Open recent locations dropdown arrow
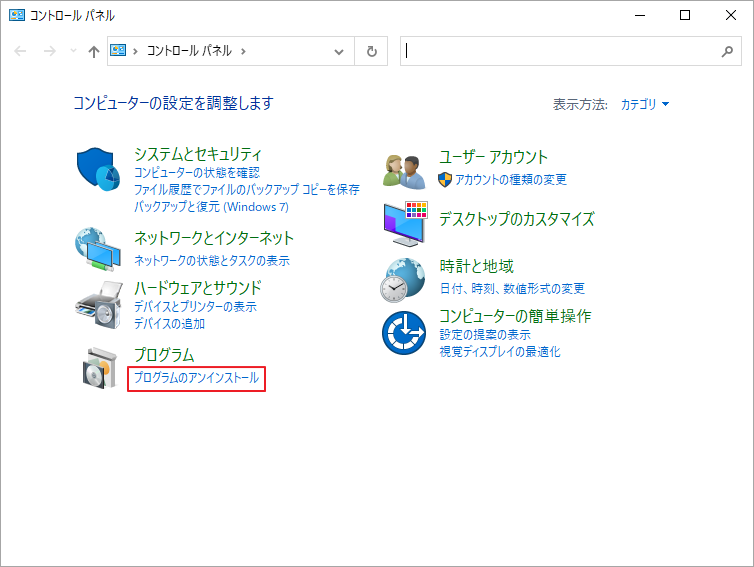754x567 pixels. pos(73,50)
